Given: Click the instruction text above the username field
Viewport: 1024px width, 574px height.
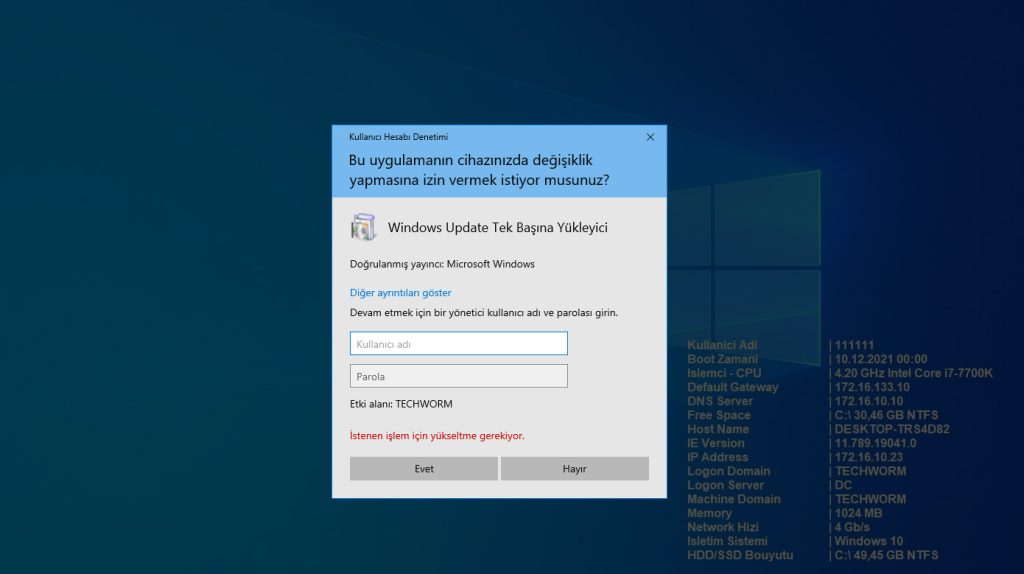Looking at the screenshot, I should [483, 312].
